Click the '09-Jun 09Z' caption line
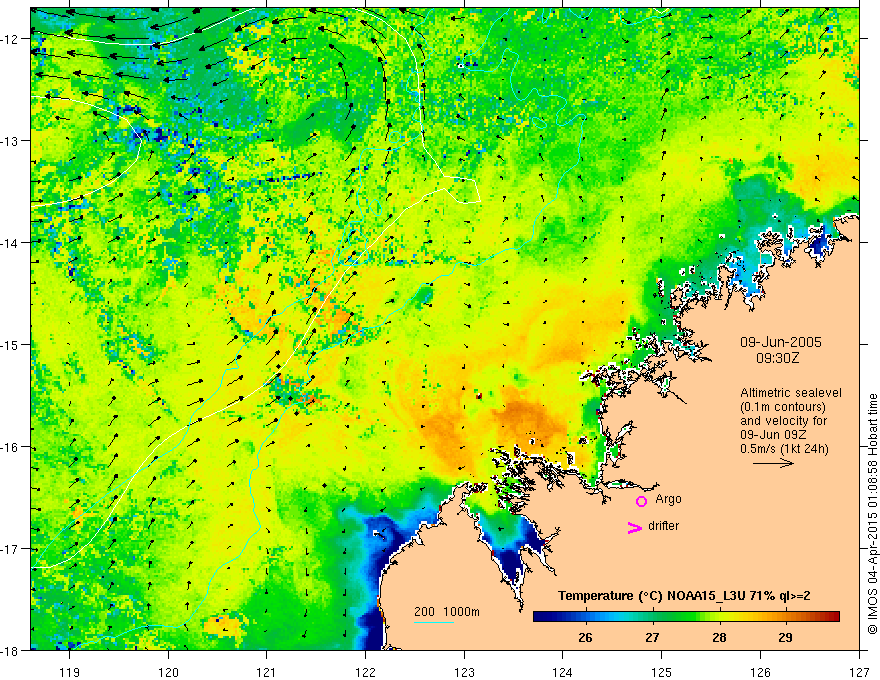 [x=773, y=435]
